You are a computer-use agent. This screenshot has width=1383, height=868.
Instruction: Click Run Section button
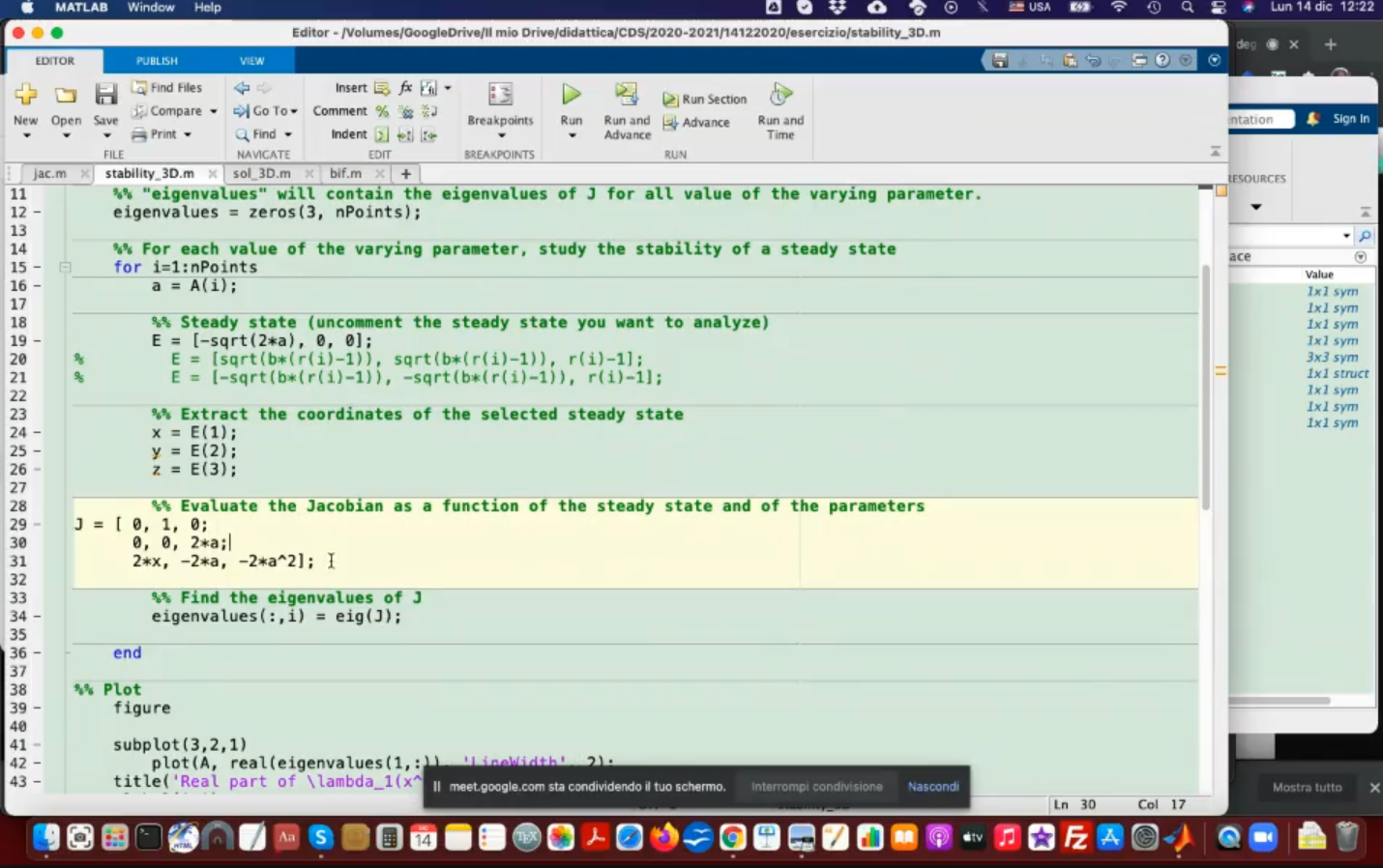coord(704,100)
